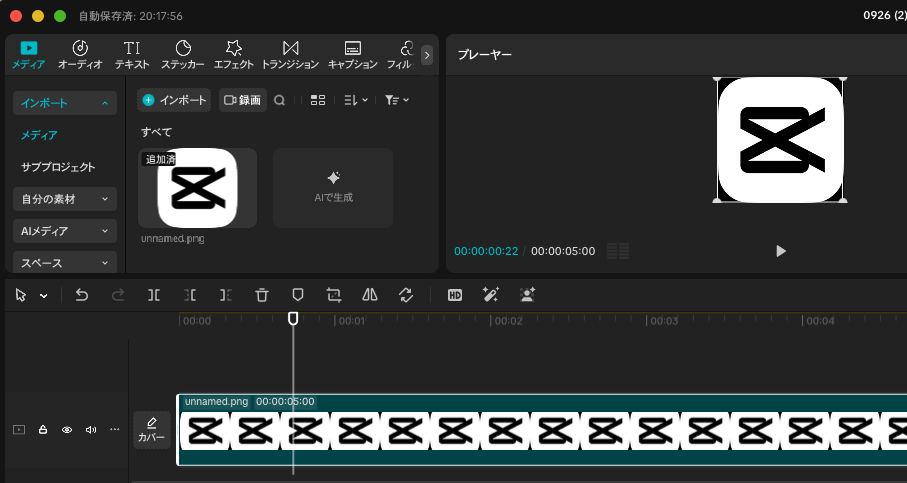Hide the track with the eye icon
Screen dimensions: 907x483
click(x=67, y=430)
